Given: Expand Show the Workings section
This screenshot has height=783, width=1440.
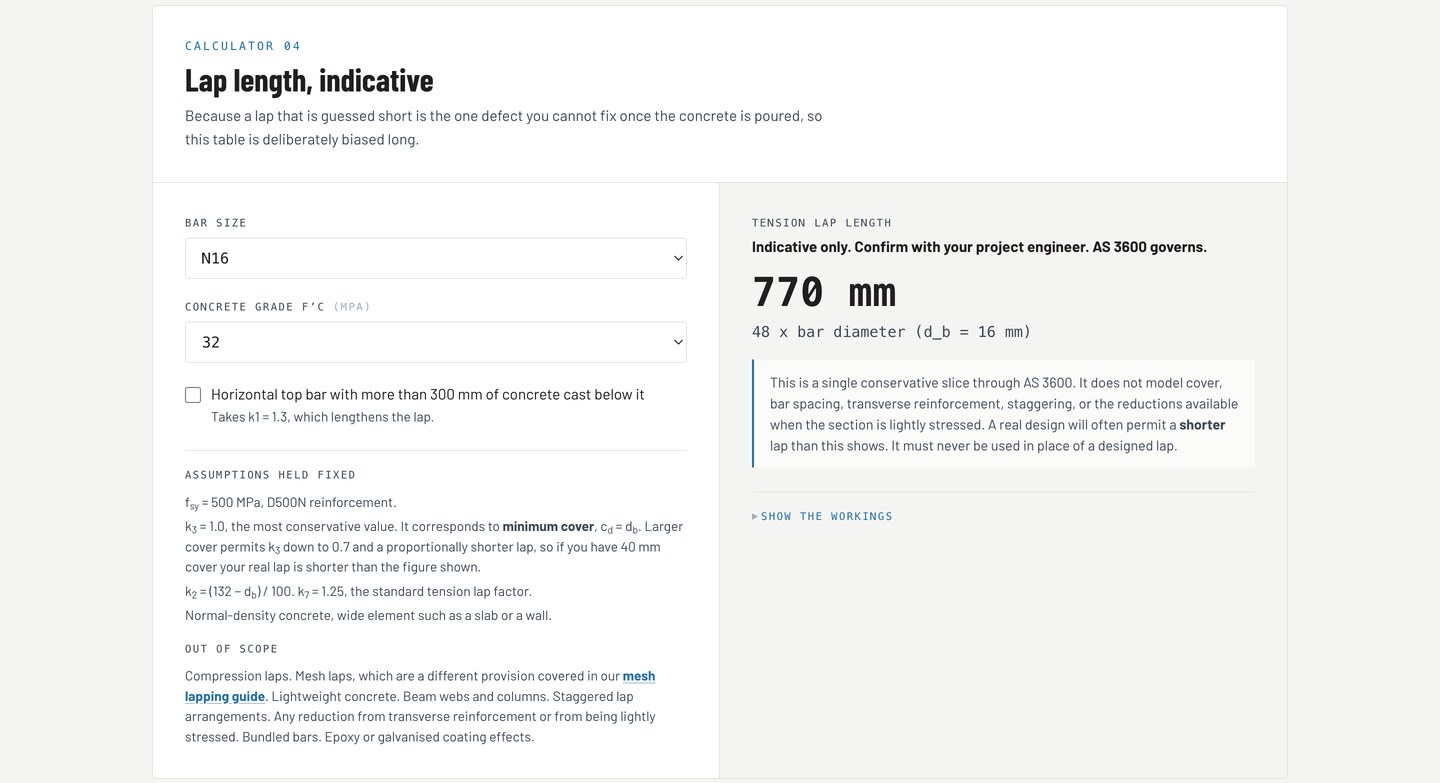Looking at the screenshot, I should click(x=822, y=517).
